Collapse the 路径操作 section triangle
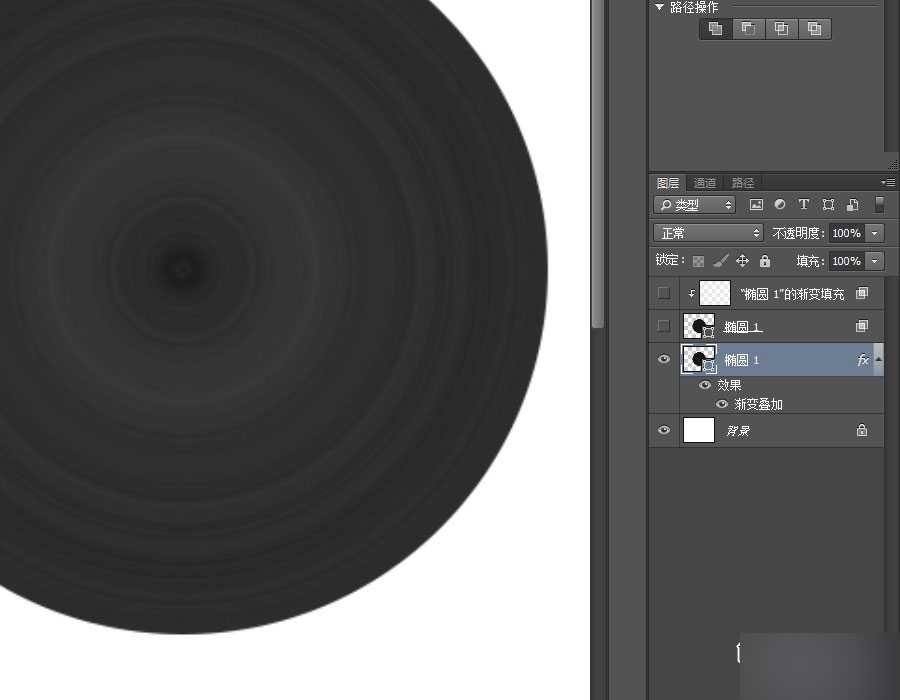 [x=660, y=7]
